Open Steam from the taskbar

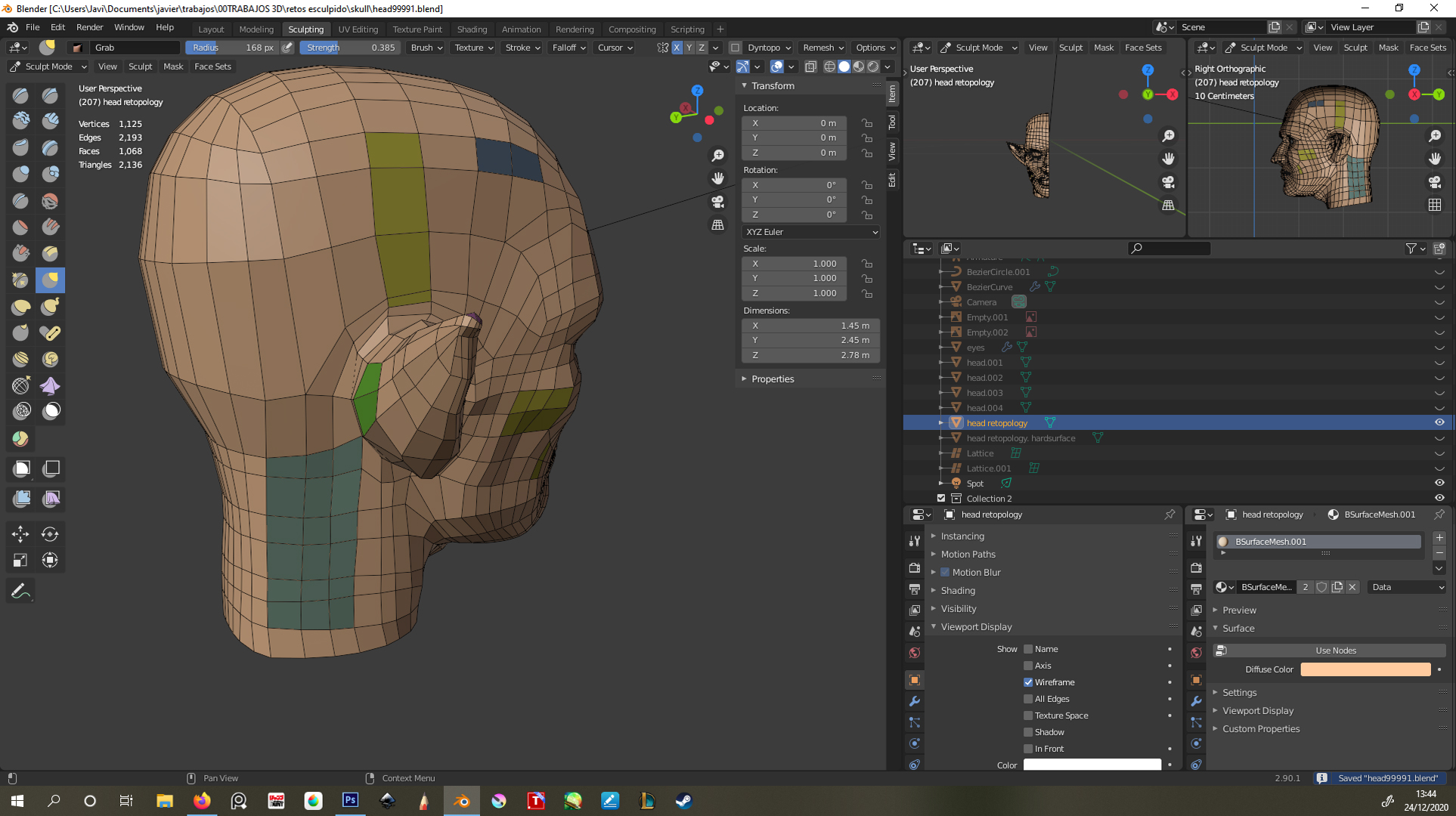pyautogui.click(x=683, y=801)
